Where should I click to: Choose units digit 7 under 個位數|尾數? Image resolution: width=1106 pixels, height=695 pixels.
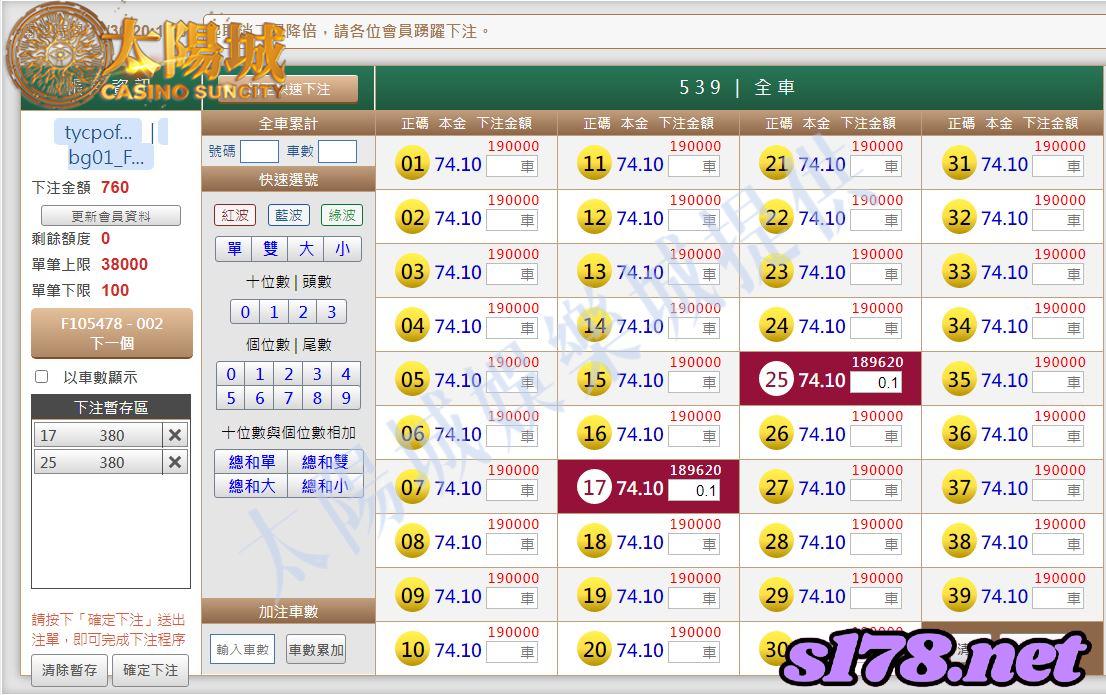[x=288, y=398]
